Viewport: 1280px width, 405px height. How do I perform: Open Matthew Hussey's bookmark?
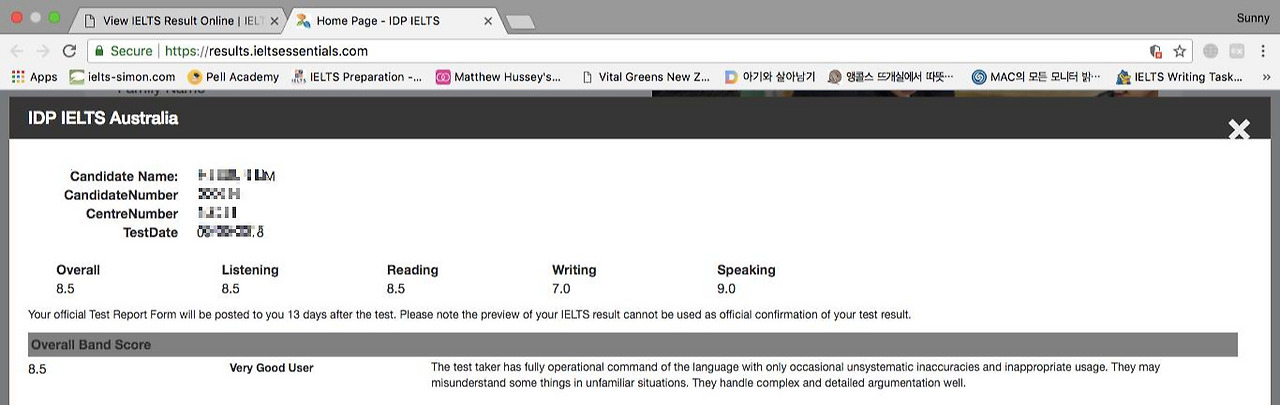499,77
